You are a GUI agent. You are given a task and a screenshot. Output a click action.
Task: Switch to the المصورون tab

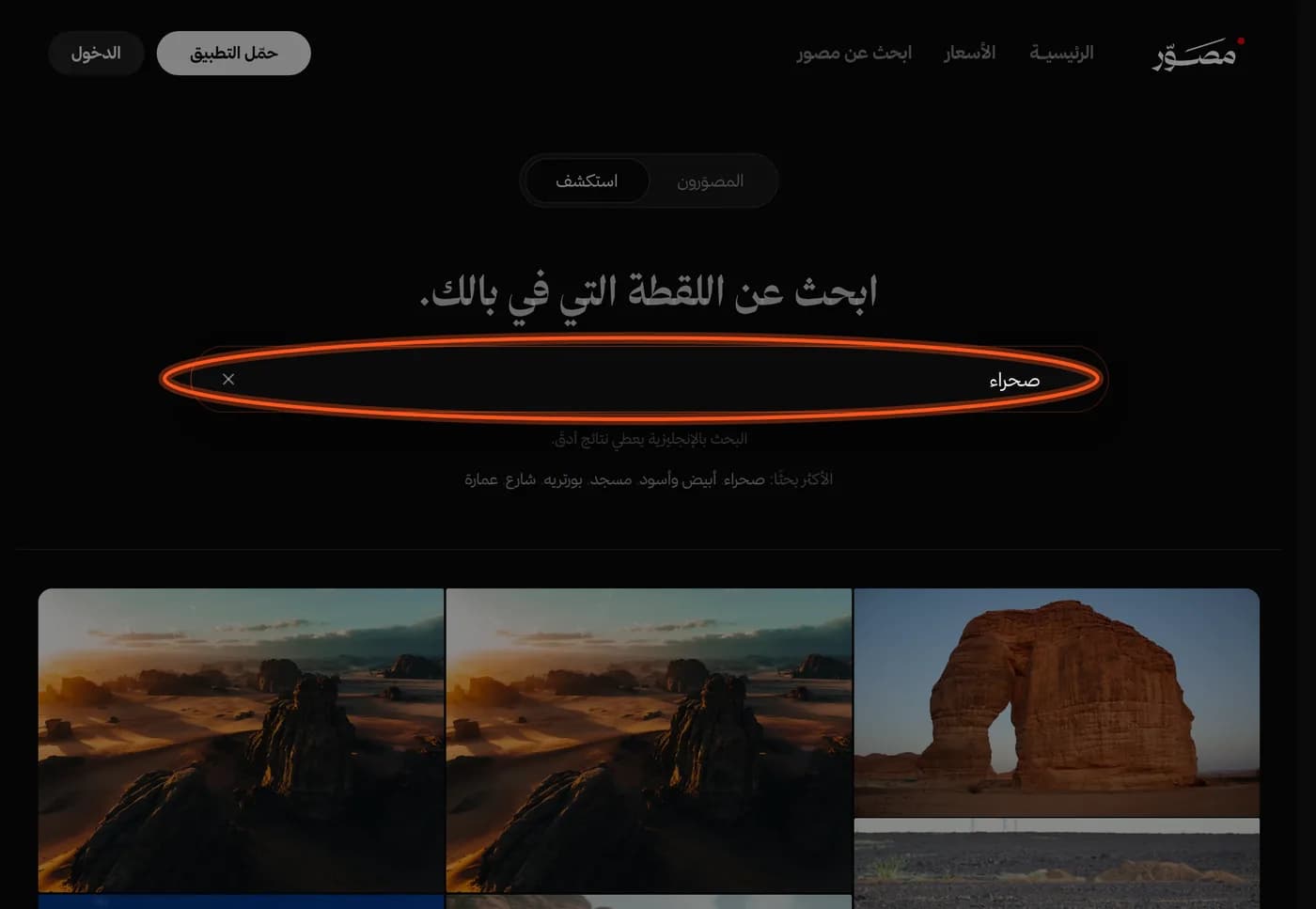click(711, 180)
